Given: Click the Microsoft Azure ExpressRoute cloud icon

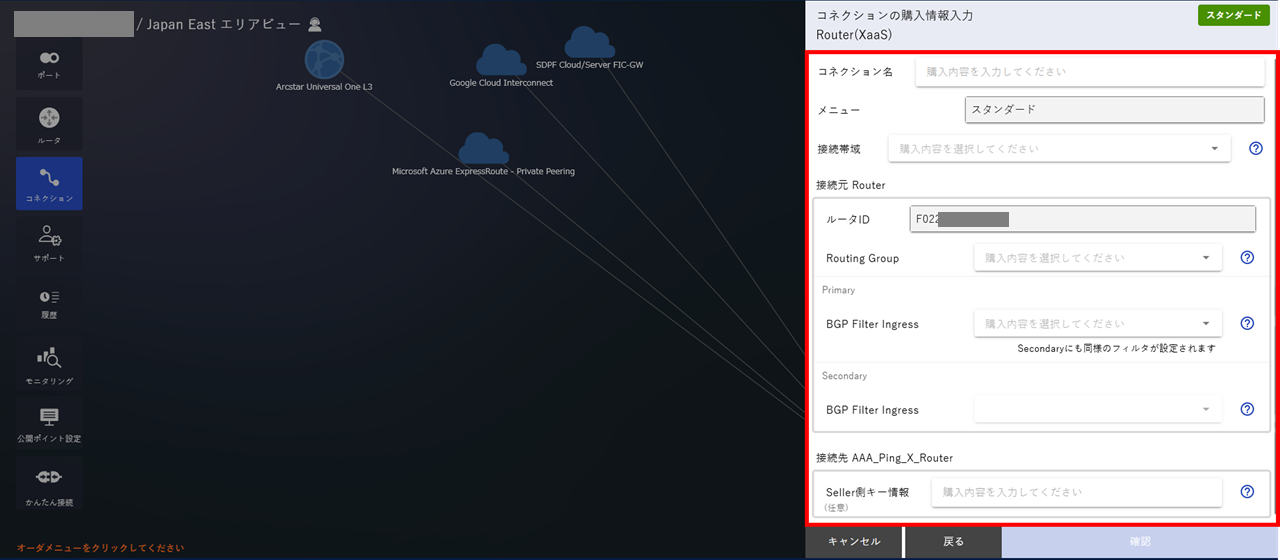Looking at the screenshot, I should point(483,148).
